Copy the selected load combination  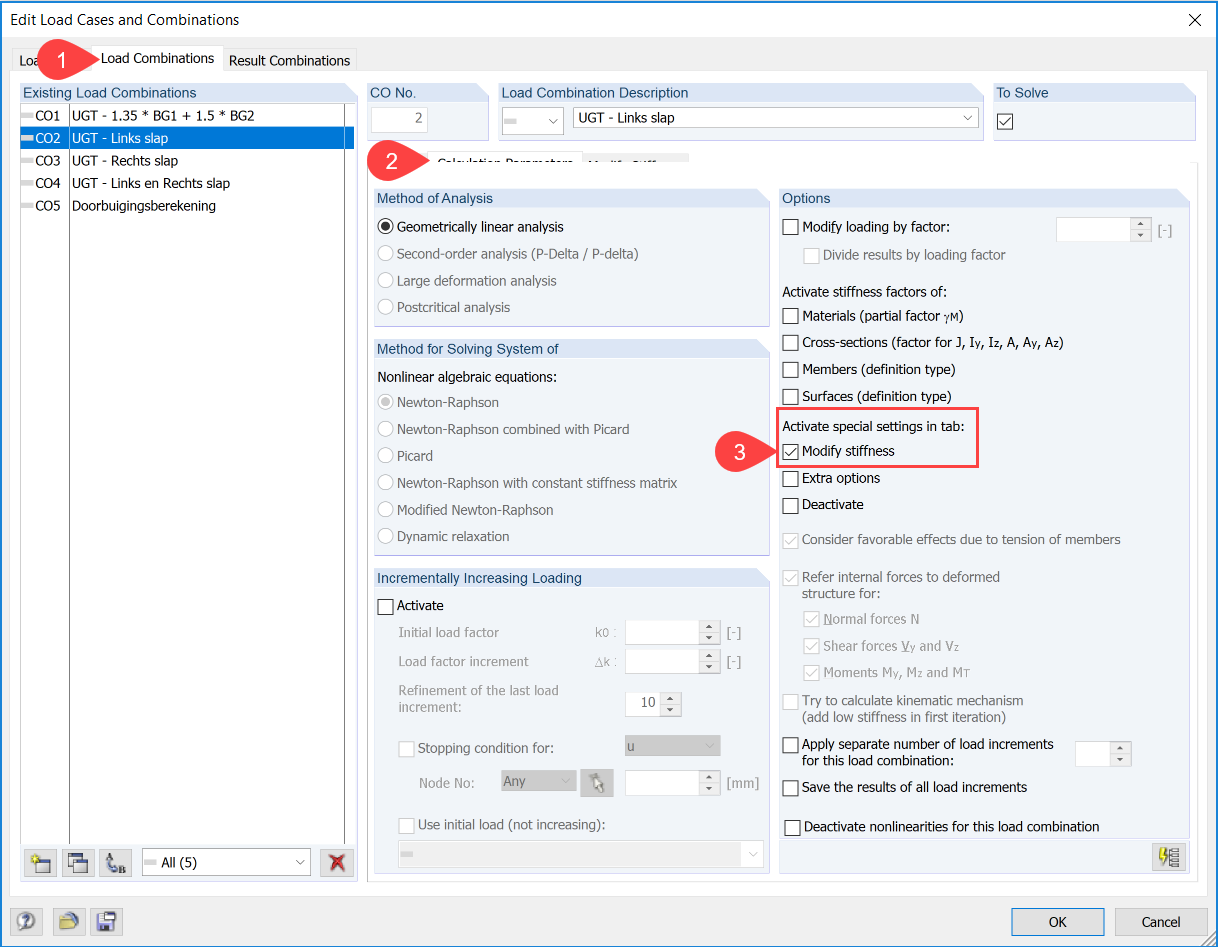[x=78, y=862]
